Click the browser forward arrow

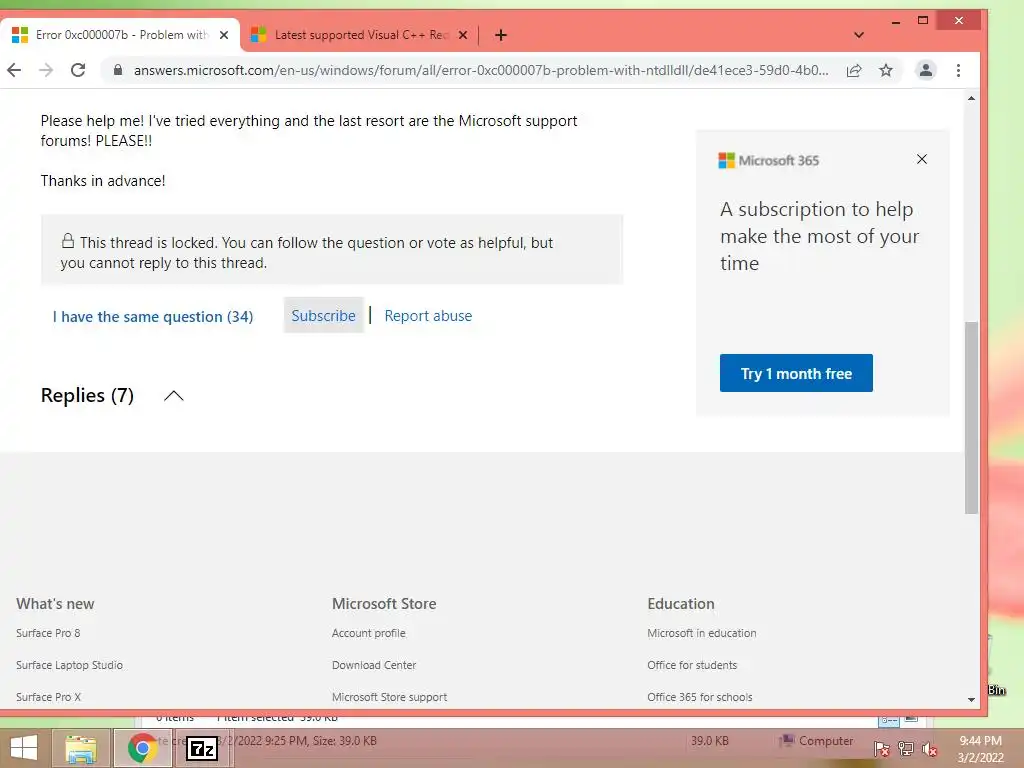coord(46,70)
